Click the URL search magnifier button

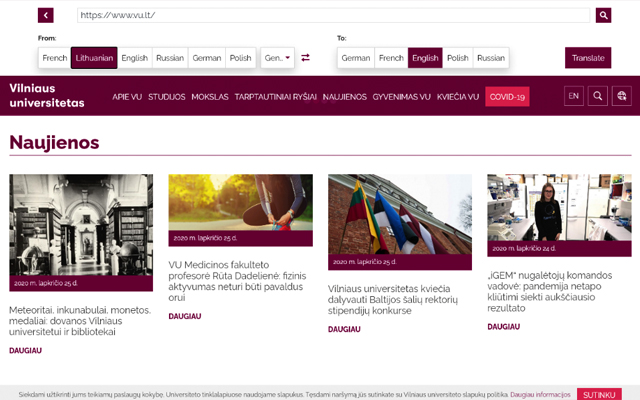[603, 16]
